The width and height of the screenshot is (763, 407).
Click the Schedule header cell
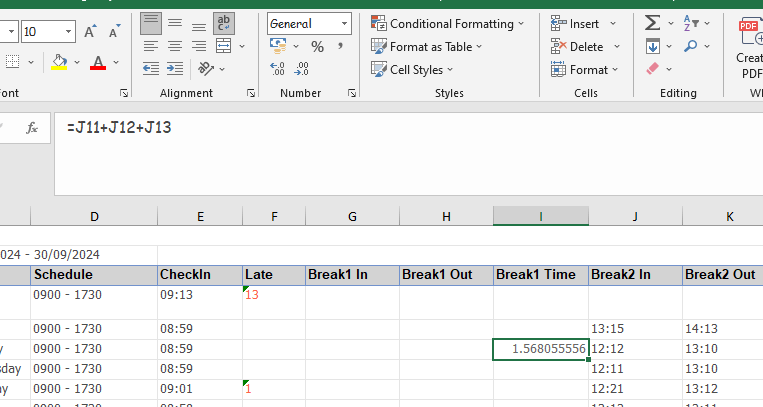coord(94,275)
